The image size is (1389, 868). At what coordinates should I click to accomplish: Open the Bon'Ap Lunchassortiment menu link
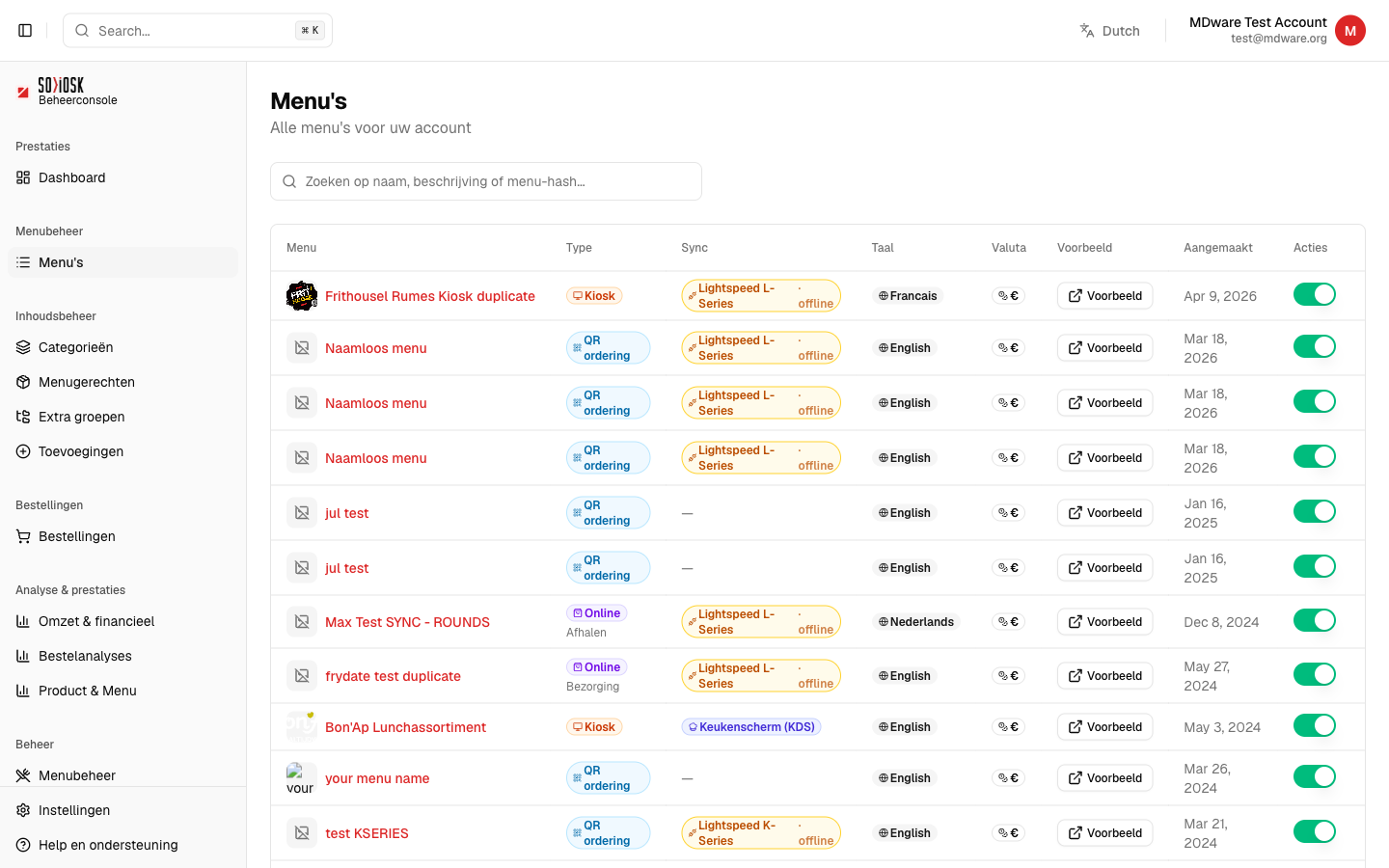point(405,727)
